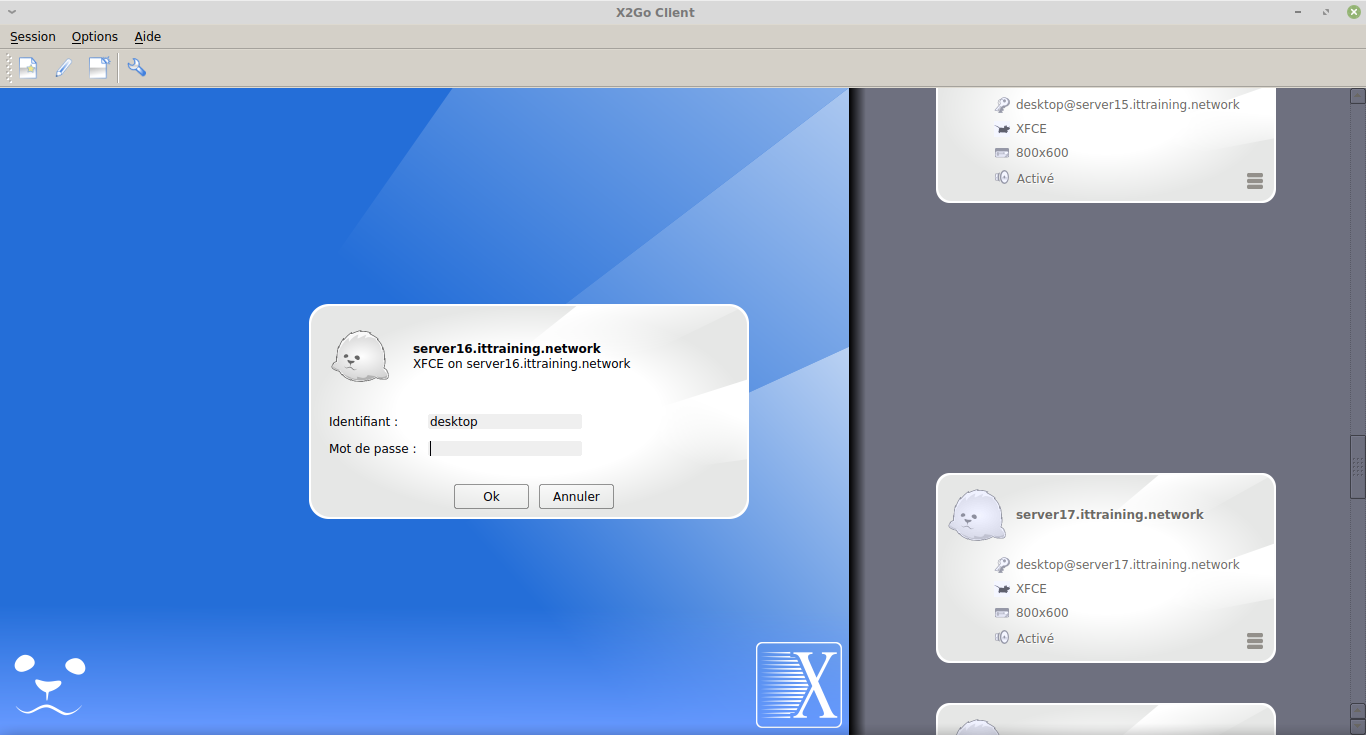1366x735 pixels.
Task: Click the seal avatar on server17 card
Action: pyautogui.click(x=976, y=516)
